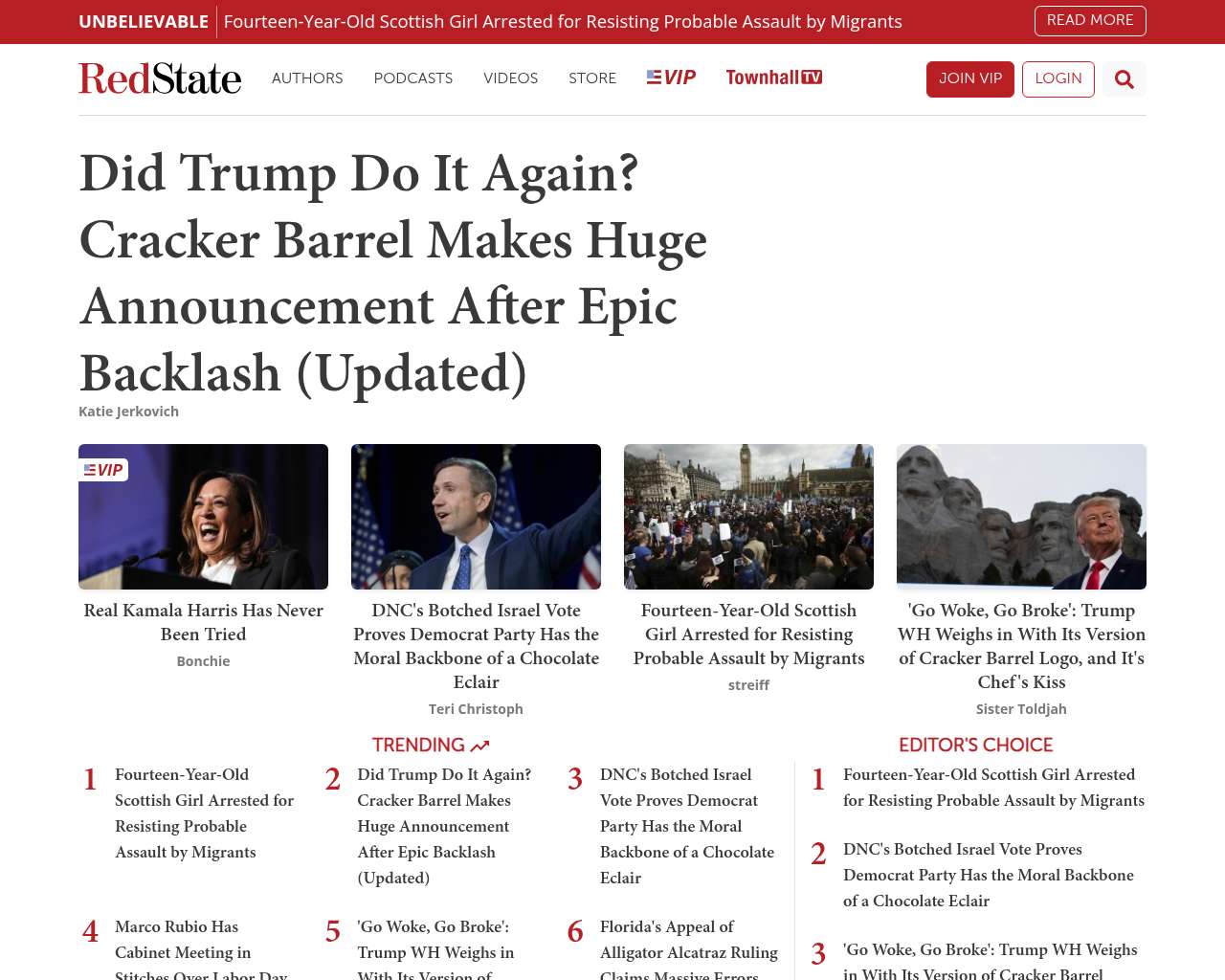Open the STORE menu item

592,78
